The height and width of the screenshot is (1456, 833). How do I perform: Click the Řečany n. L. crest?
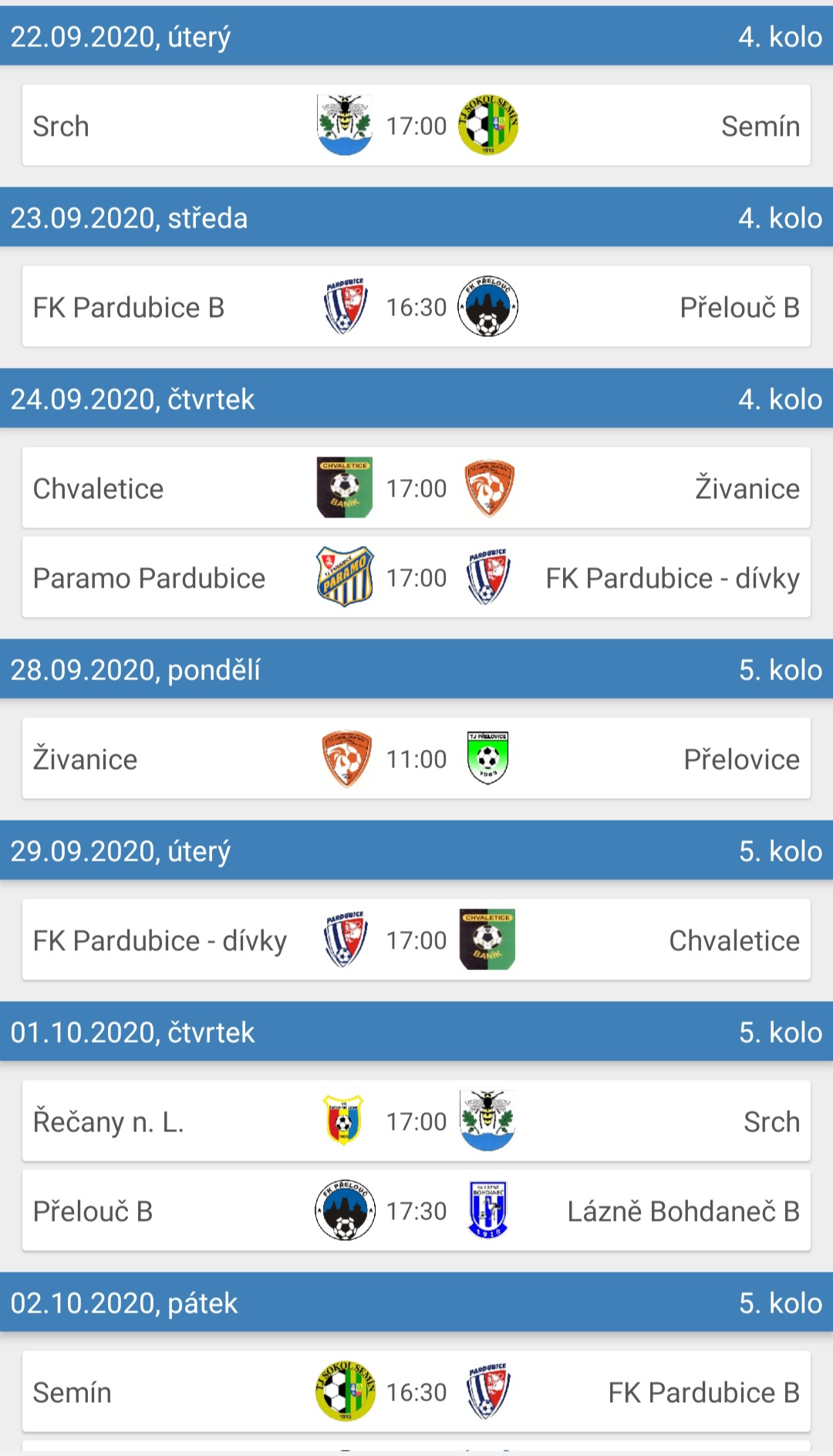343,1121
